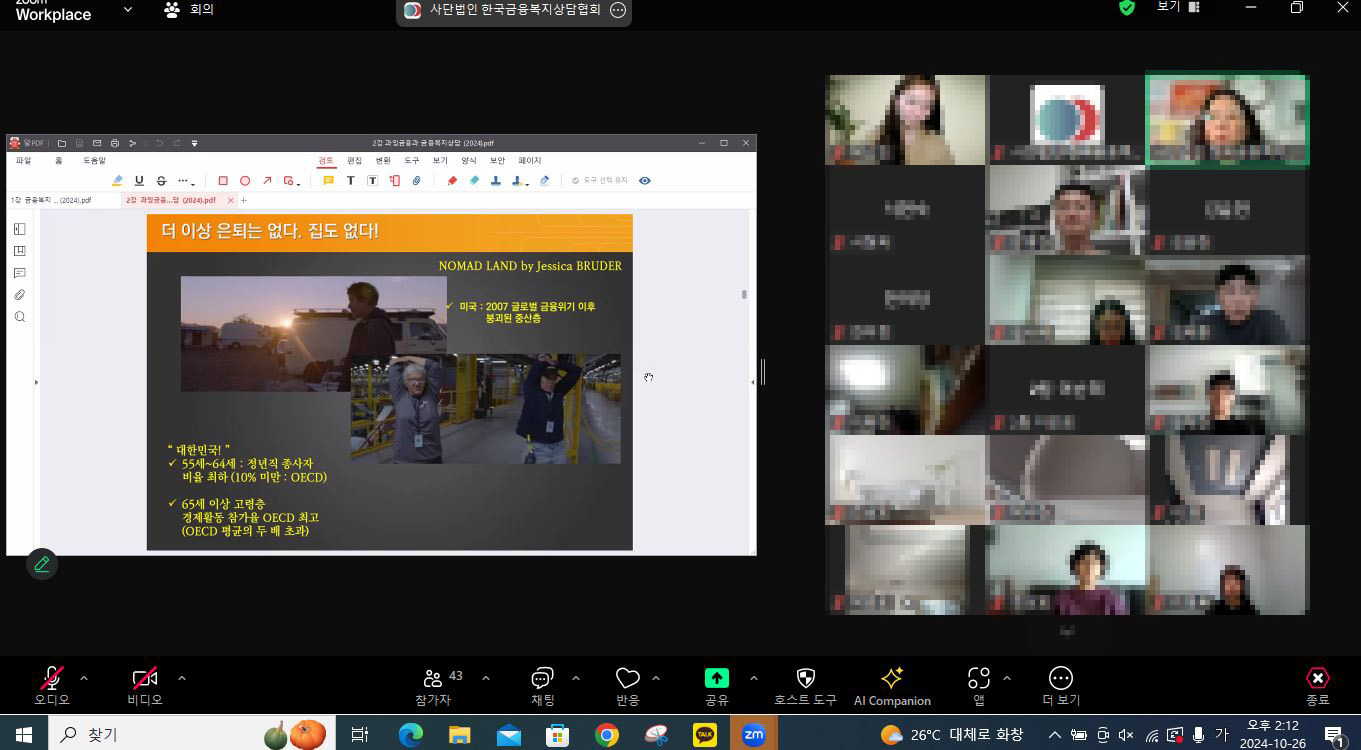Viewport: 1361px width, 750px height.
Task: Switch to the 보안 ribbon tab
Action: (497, 160)
